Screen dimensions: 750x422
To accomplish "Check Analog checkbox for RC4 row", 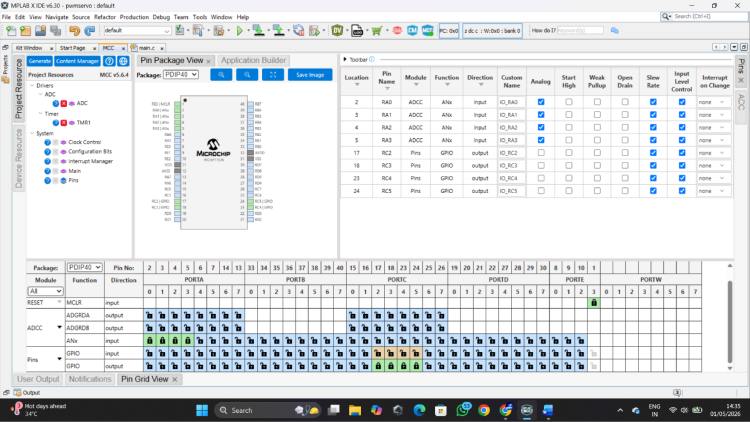I will [x=541, y=178].
